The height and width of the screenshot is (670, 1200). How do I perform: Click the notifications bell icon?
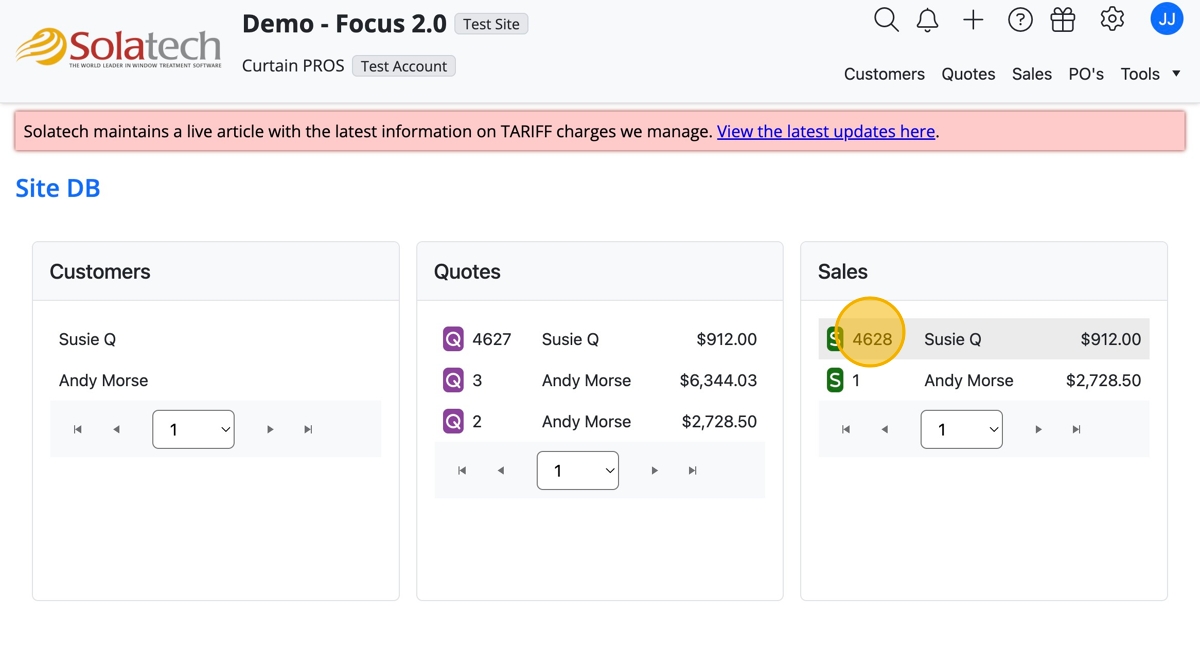928,20
